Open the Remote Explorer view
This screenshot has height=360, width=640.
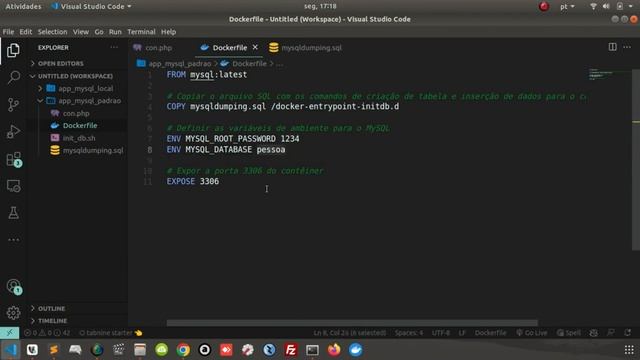tap(13, 186)
